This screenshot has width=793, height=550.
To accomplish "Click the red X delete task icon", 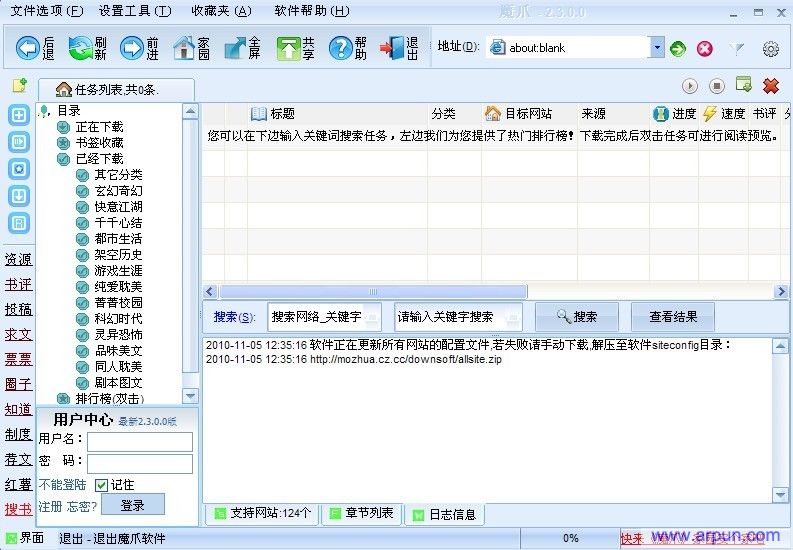I will click(770, 87).
